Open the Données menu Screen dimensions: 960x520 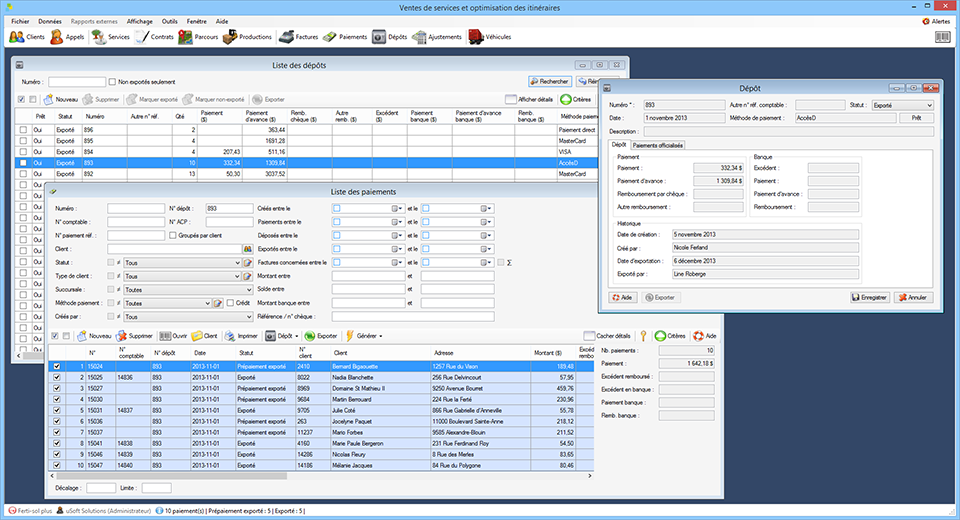[x=50, y=21]
